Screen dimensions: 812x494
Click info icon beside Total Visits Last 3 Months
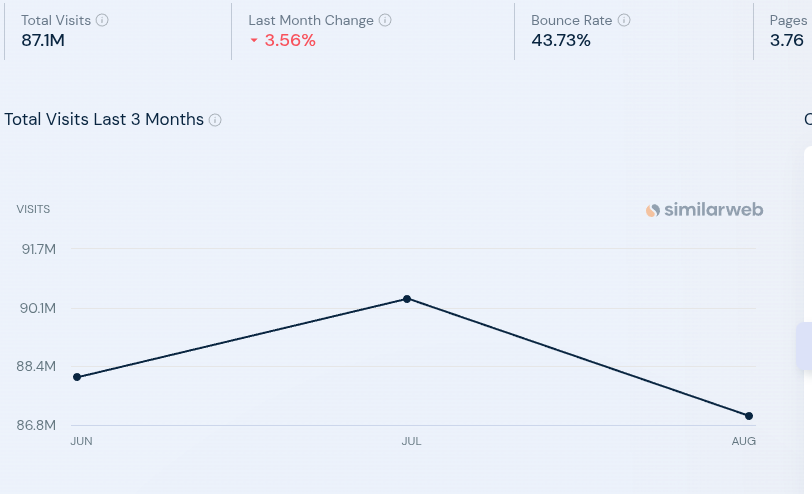(215, 120)
